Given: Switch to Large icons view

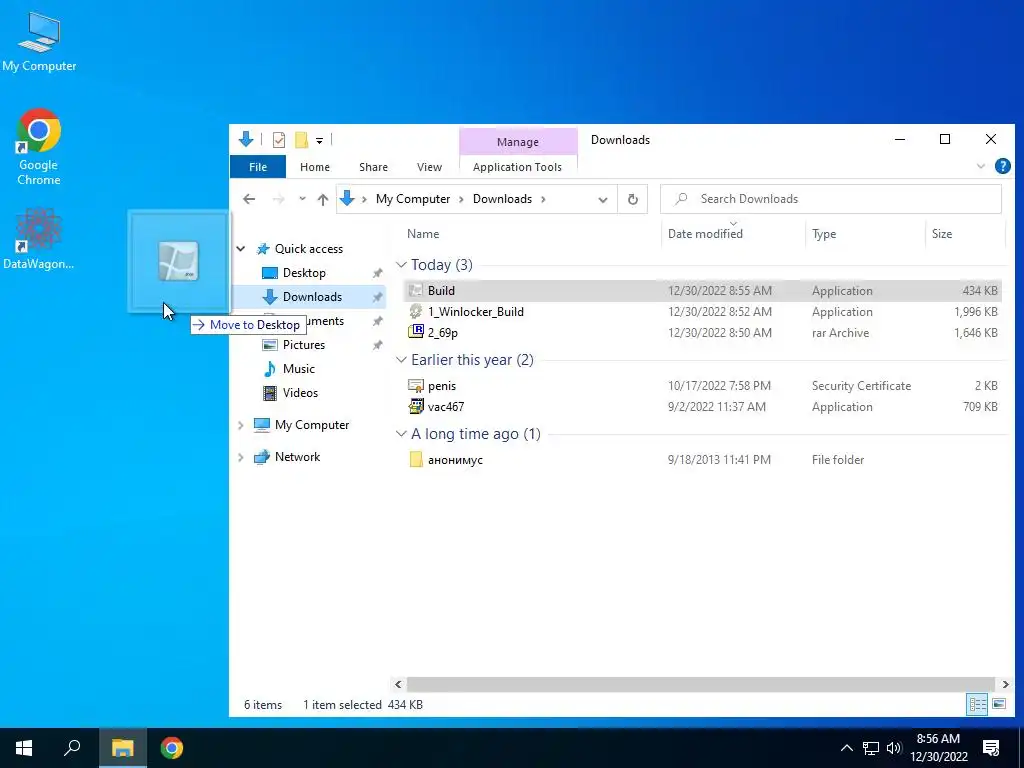Looking at the screenshot, I should (x=999, y=704).
